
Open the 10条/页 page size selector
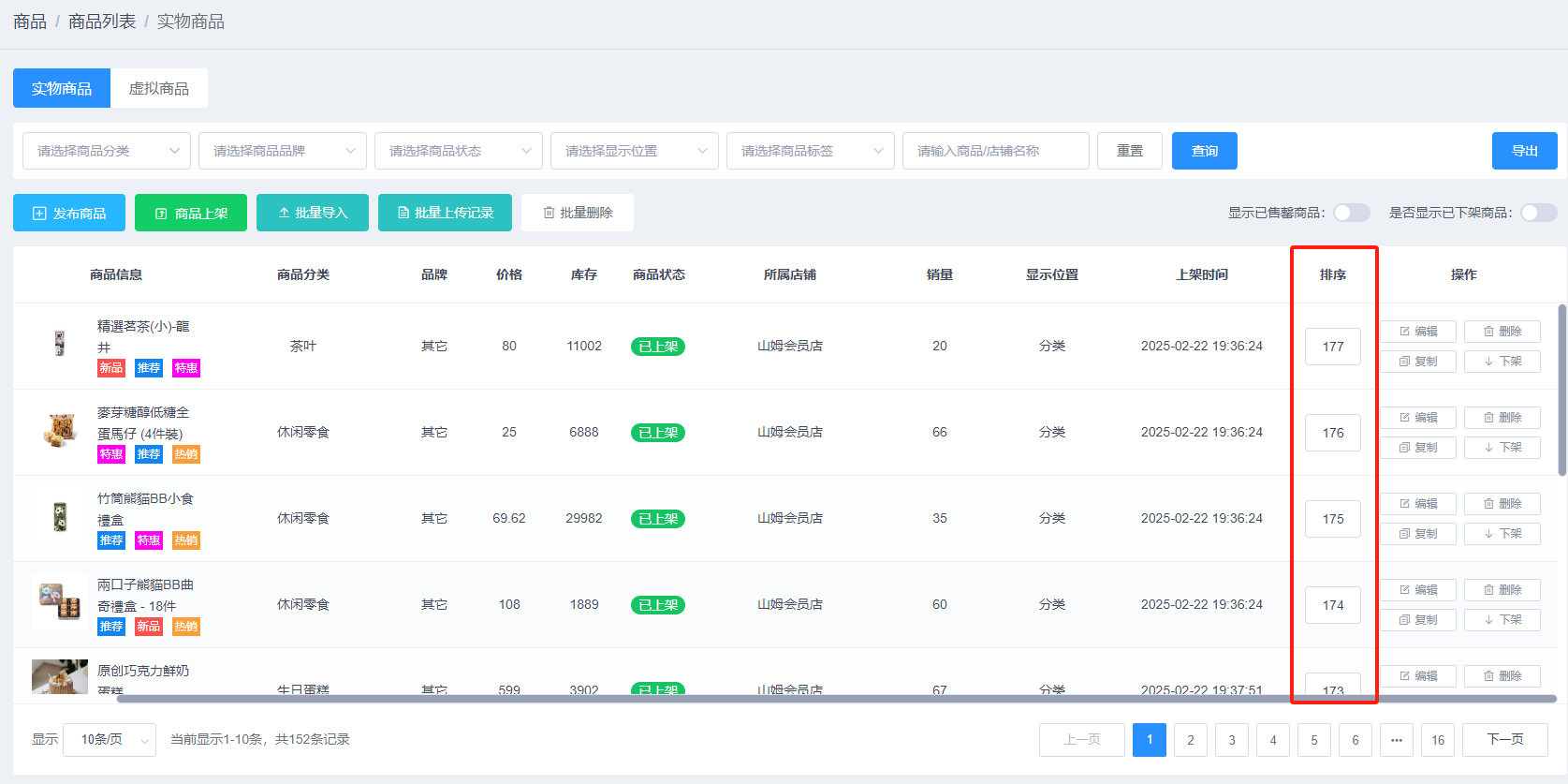click(x=110, y=740)
